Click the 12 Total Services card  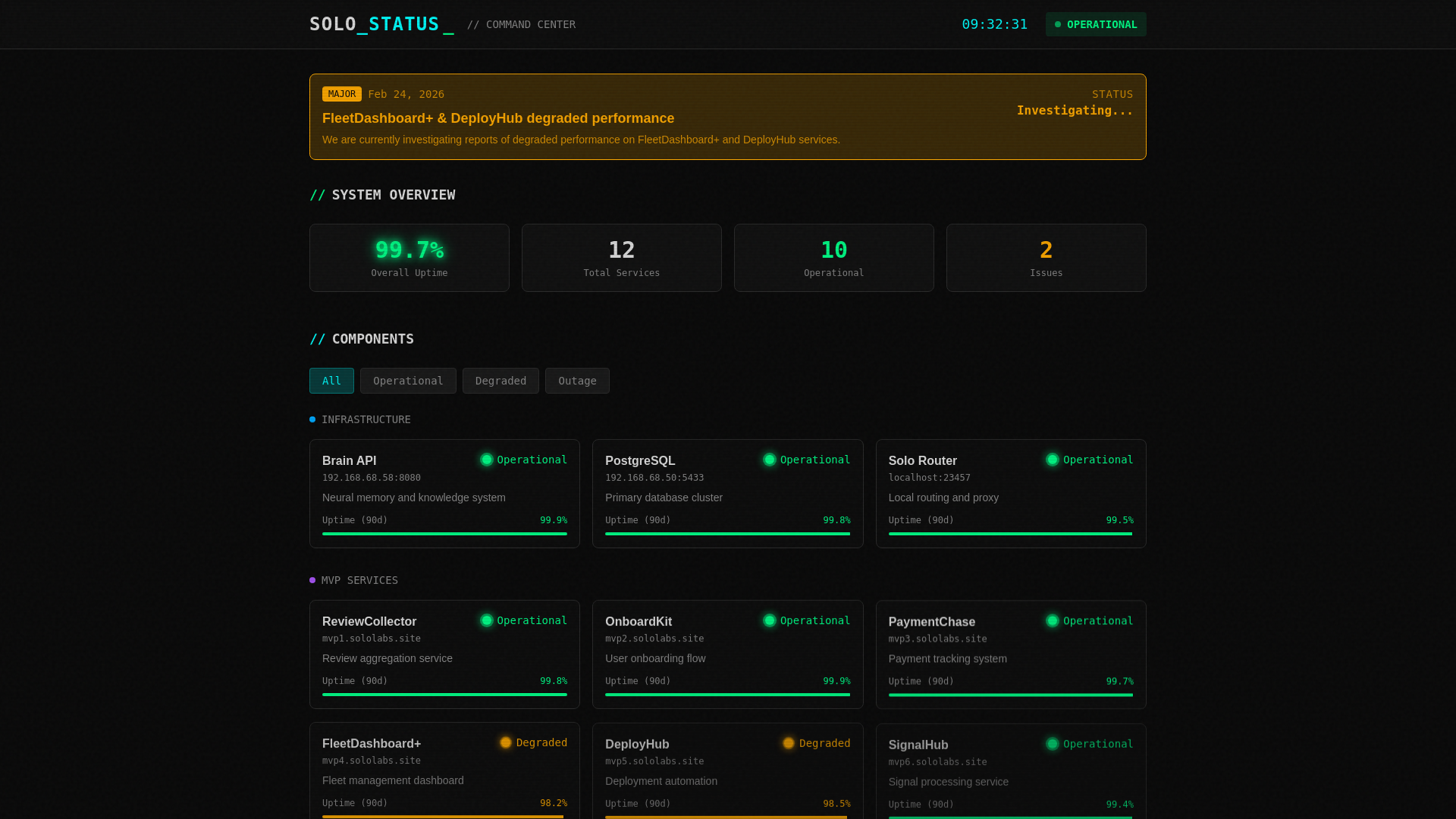pos(622,258)
